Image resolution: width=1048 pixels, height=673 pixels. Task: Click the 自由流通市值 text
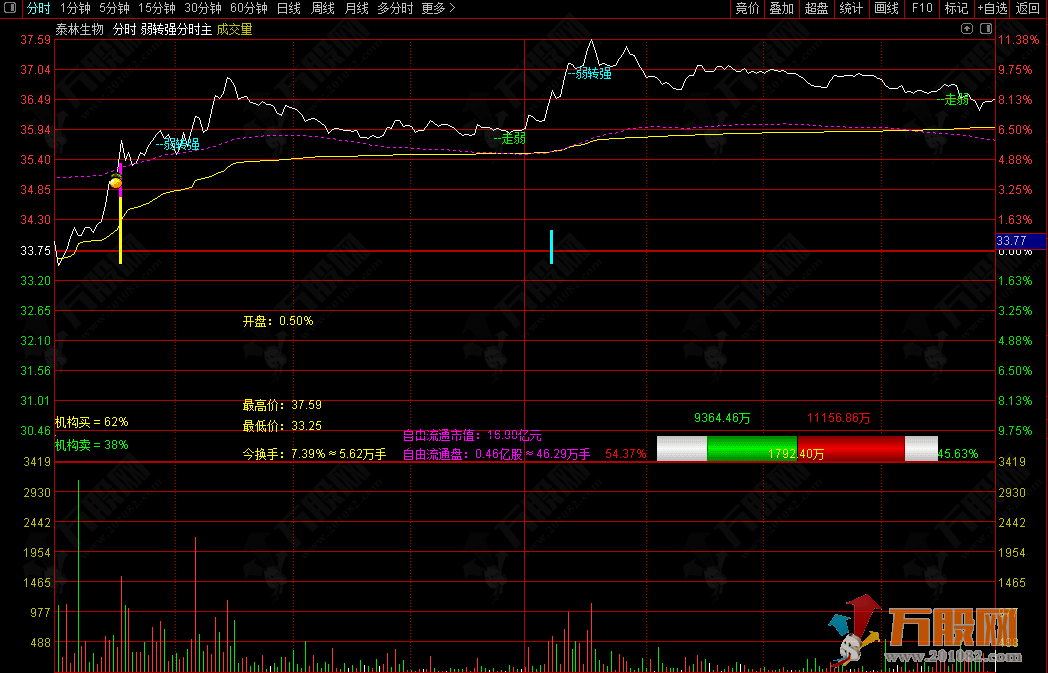coord(472,436)
